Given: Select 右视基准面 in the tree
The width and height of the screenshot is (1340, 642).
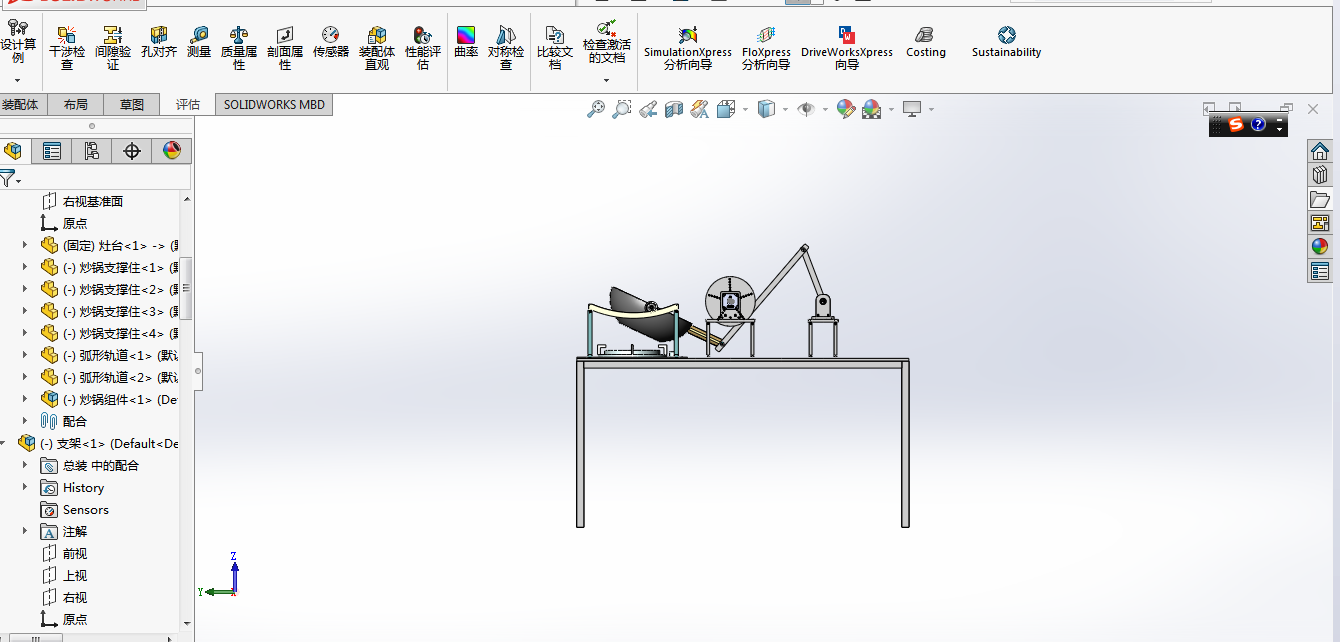Looking at the screenshot, I should (93, 201).
